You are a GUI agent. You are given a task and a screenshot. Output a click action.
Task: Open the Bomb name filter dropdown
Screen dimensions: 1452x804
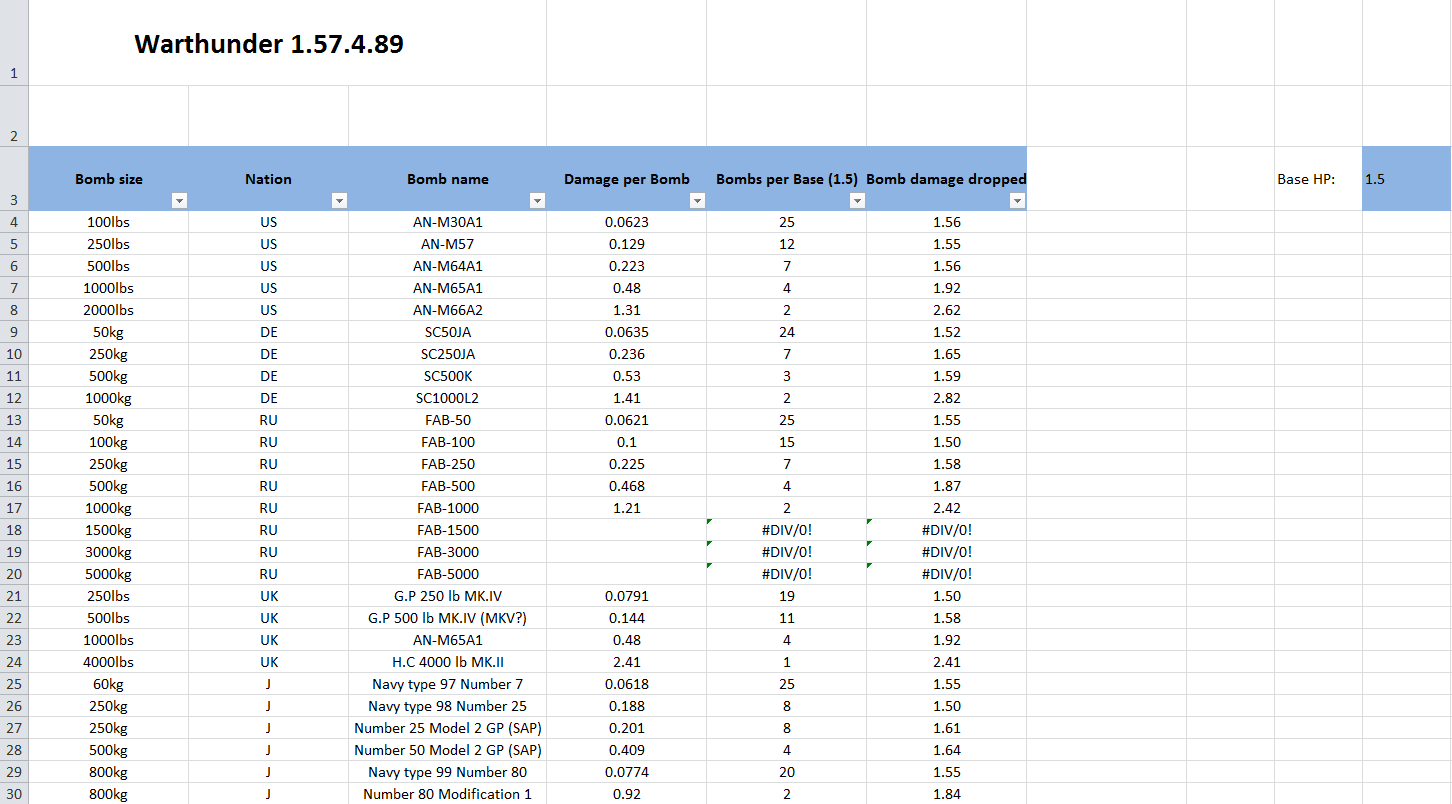(x=537, y=201)
